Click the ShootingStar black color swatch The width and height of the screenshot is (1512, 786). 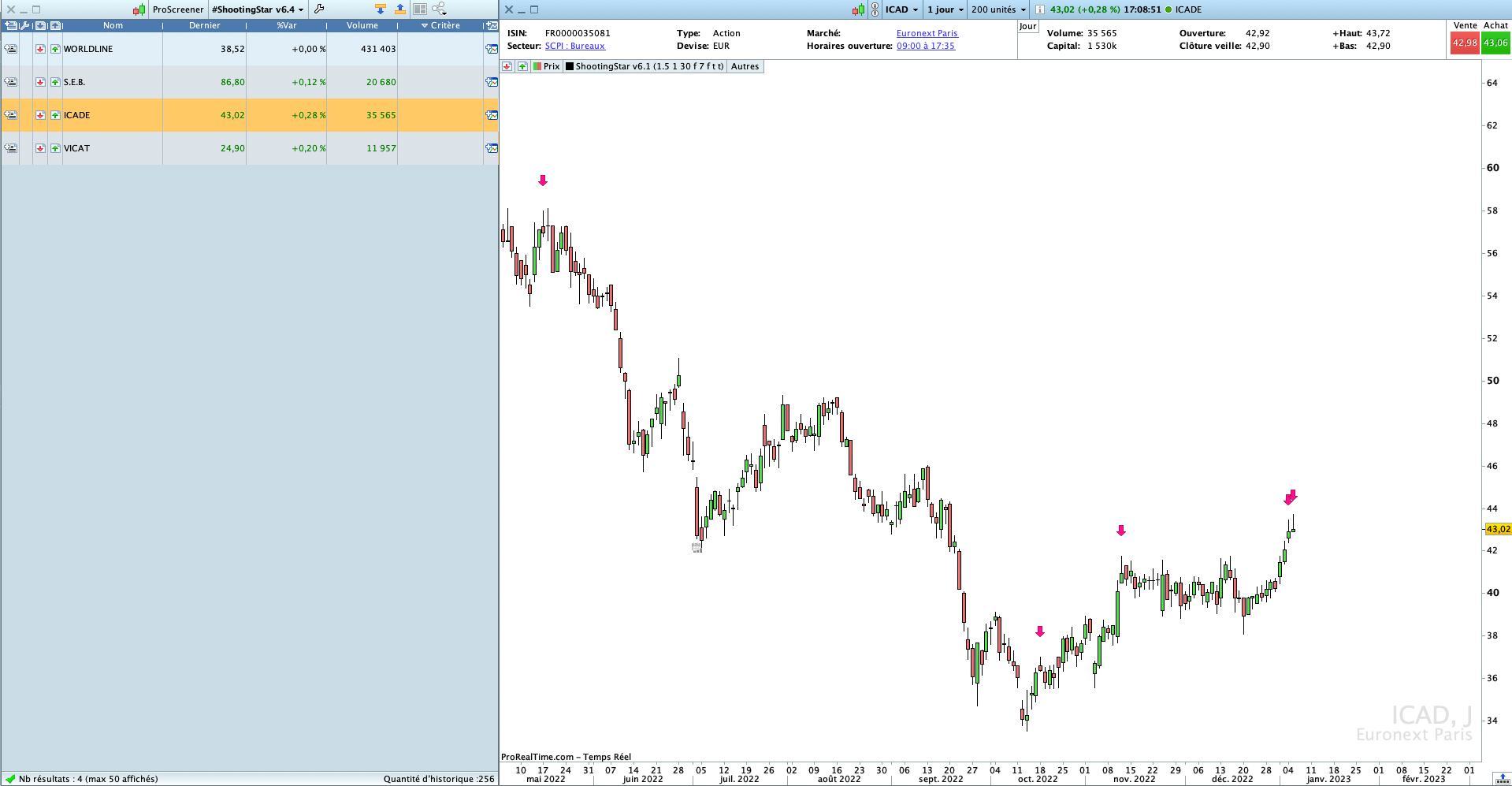point(570,66)
